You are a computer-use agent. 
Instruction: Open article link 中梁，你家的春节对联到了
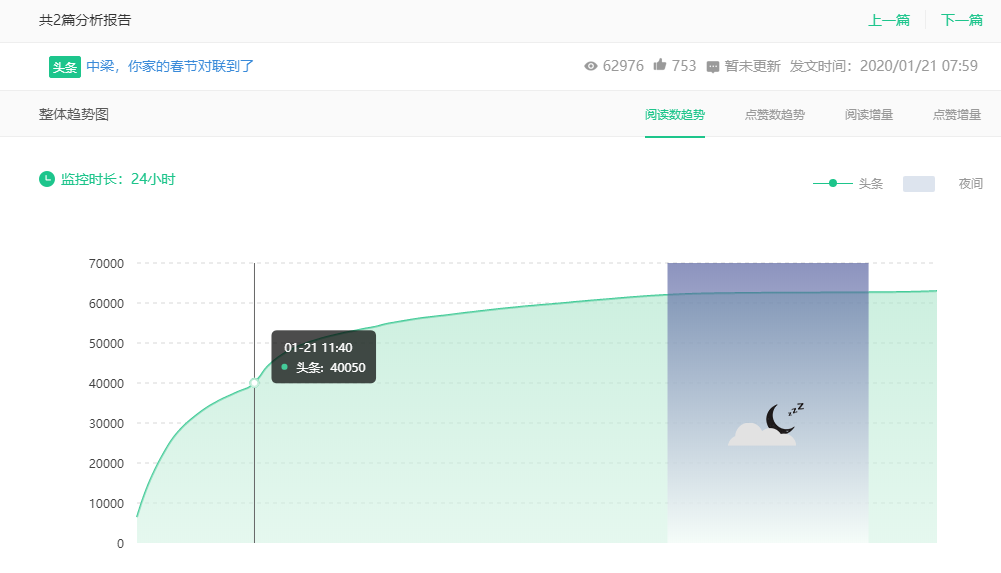tap(170, 67)
